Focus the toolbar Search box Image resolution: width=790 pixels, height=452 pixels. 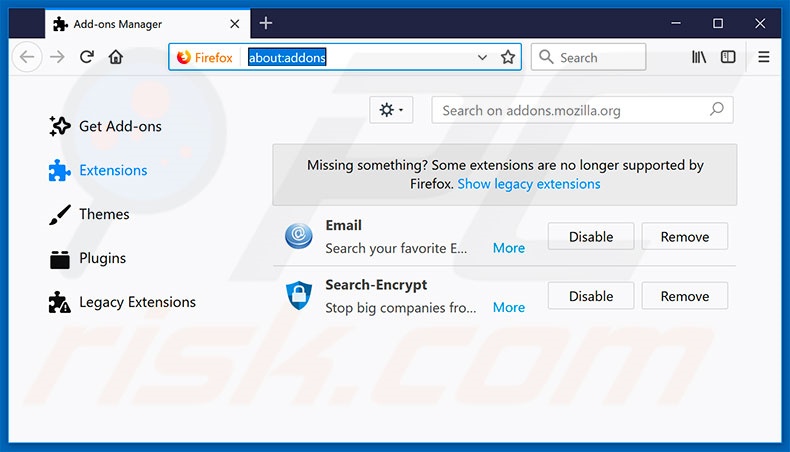tap(588, 57)
